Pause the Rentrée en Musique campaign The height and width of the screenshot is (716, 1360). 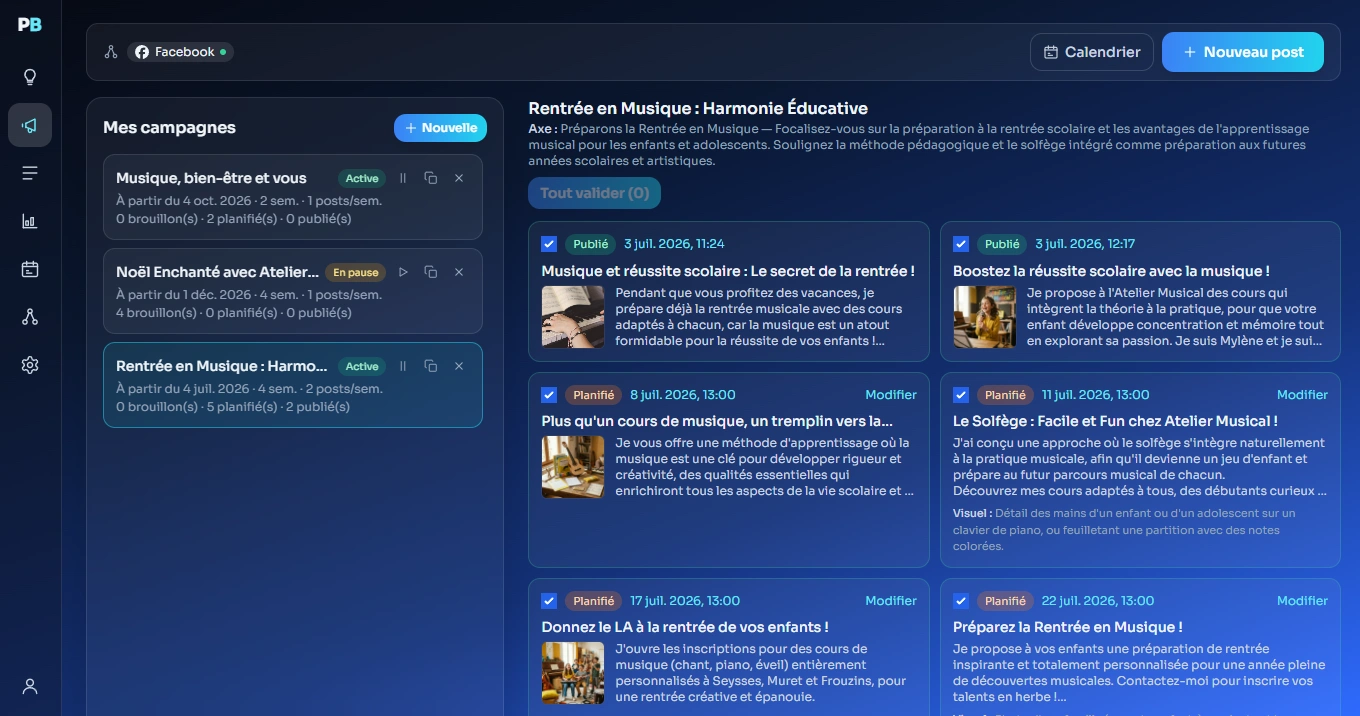pyautogui.click(x=403, y=366)
